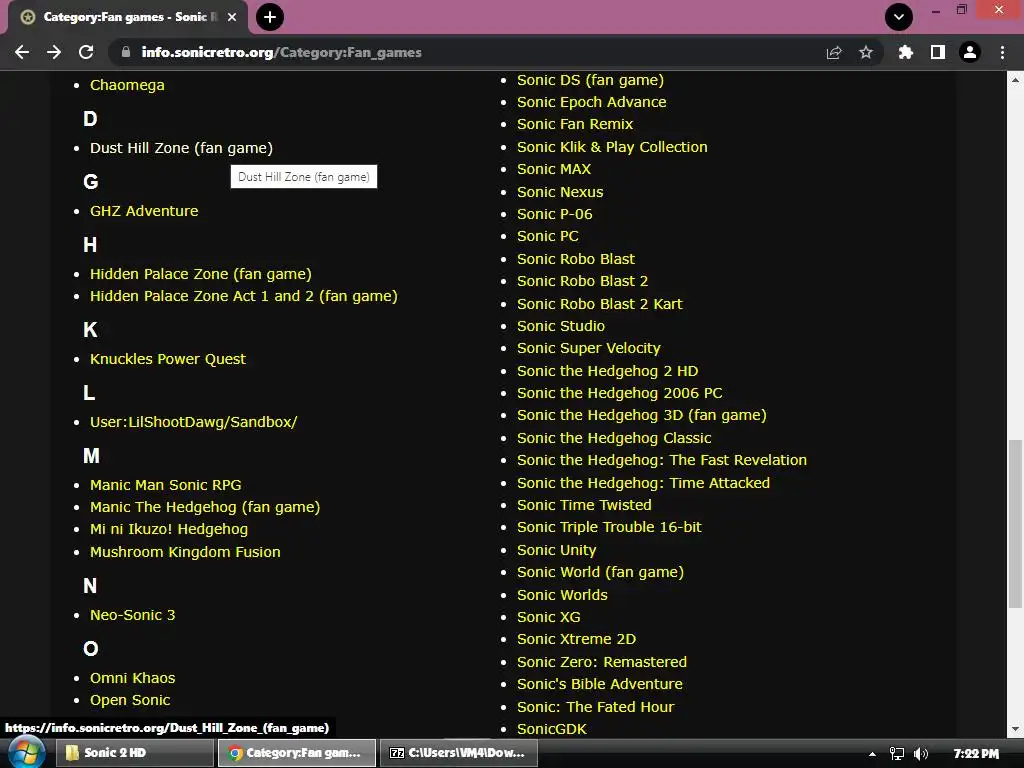
Task: Open the taskbar clock
Action: [x=976, y=754]
